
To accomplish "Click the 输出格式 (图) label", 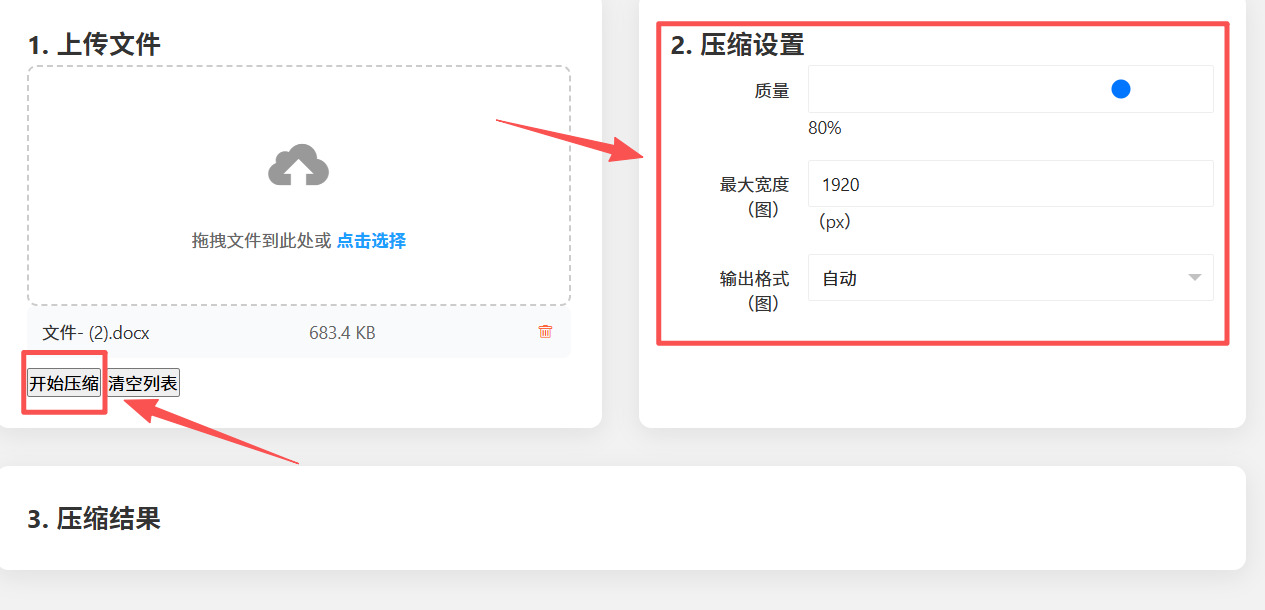I will tap(755, 291).
